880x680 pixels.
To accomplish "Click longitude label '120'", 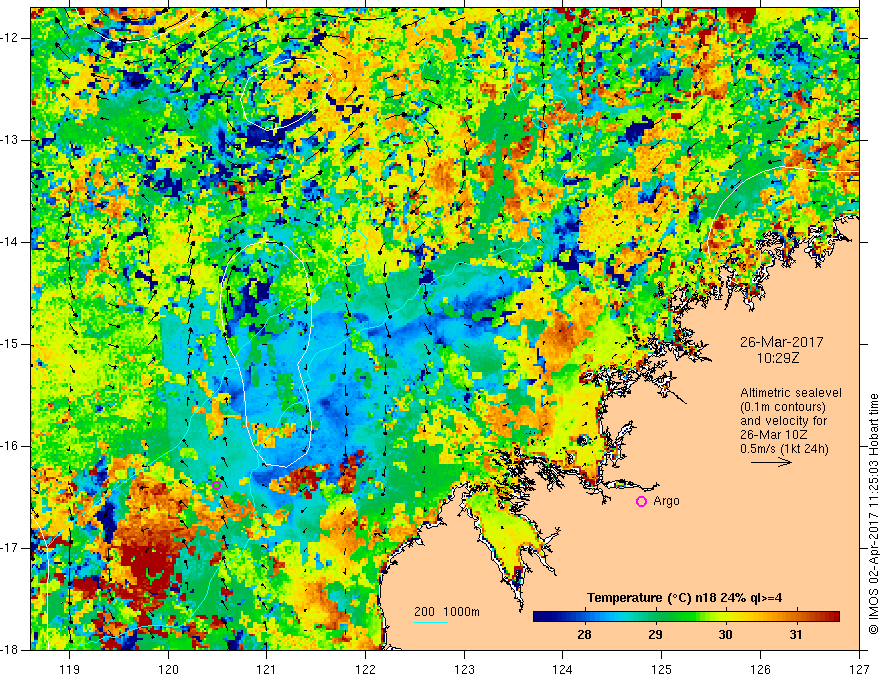I will [x=168, y=669].
